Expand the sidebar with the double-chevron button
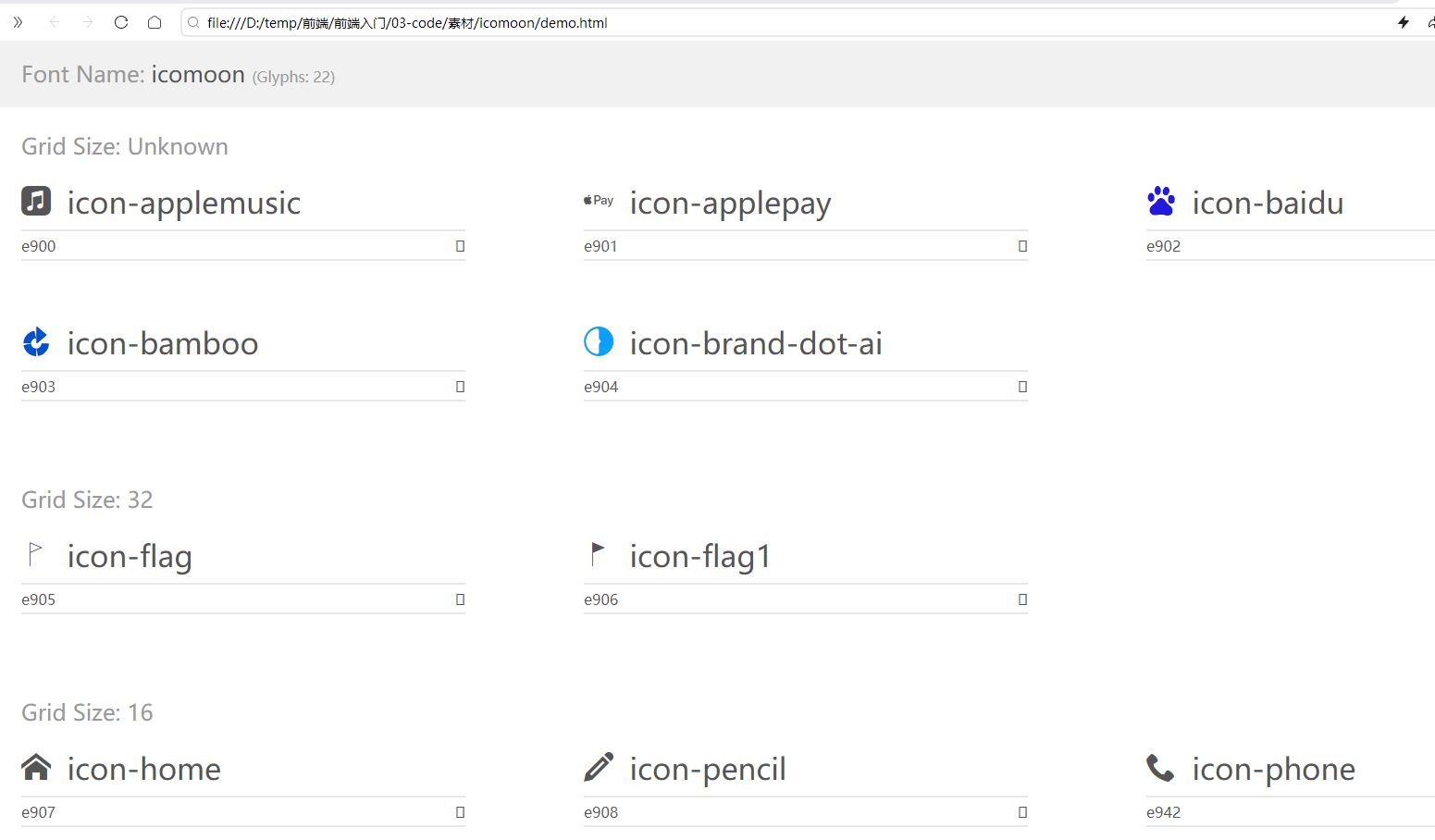 pos(18,22)
